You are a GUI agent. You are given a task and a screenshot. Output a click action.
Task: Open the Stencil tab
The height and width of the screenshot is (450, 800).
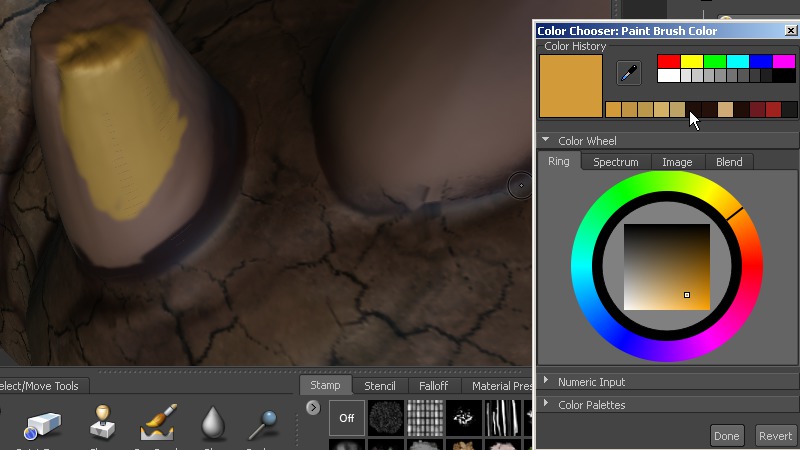(380, 385)
